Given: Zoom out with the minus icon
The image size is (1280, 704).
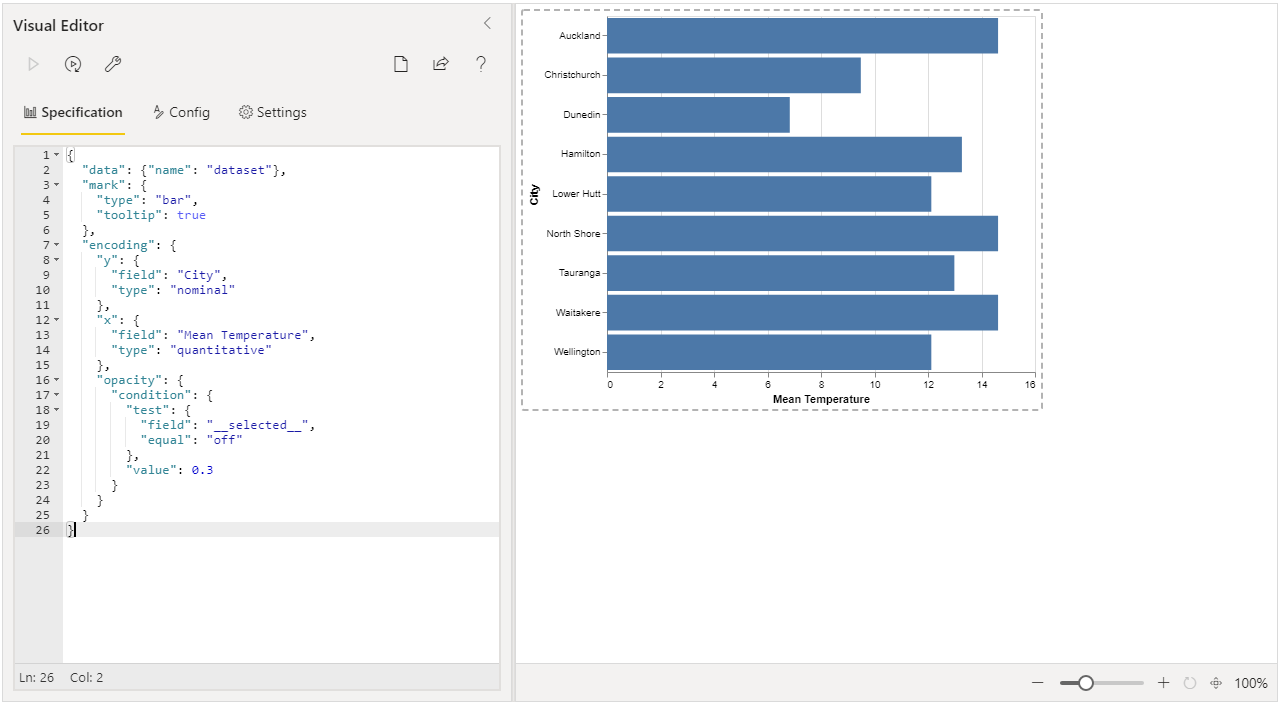Looking at the screenshot, I should 1038,683.
